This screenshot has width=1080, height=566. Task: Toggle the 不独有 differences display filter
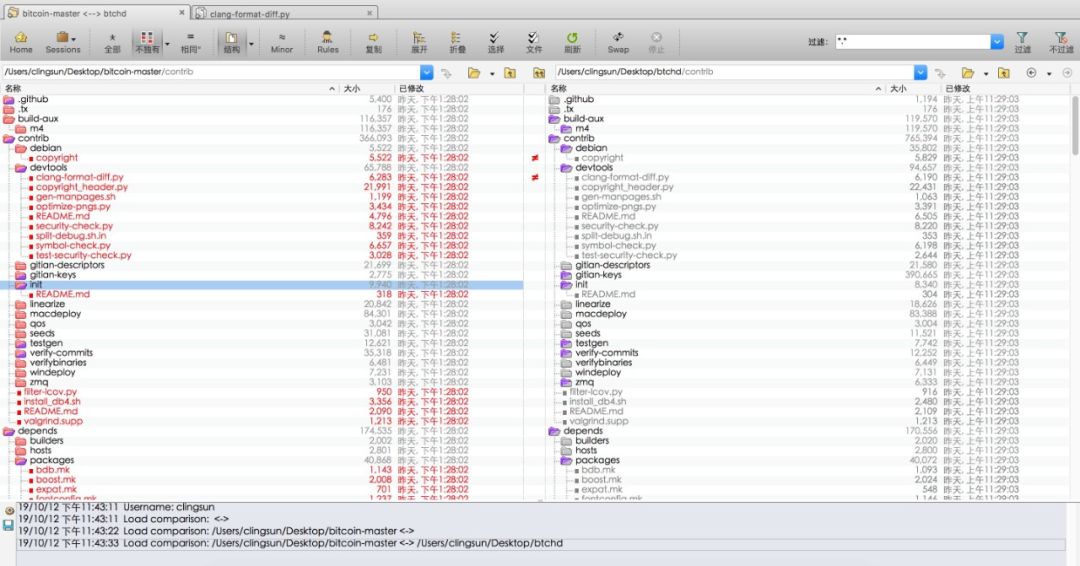(147, 42)
